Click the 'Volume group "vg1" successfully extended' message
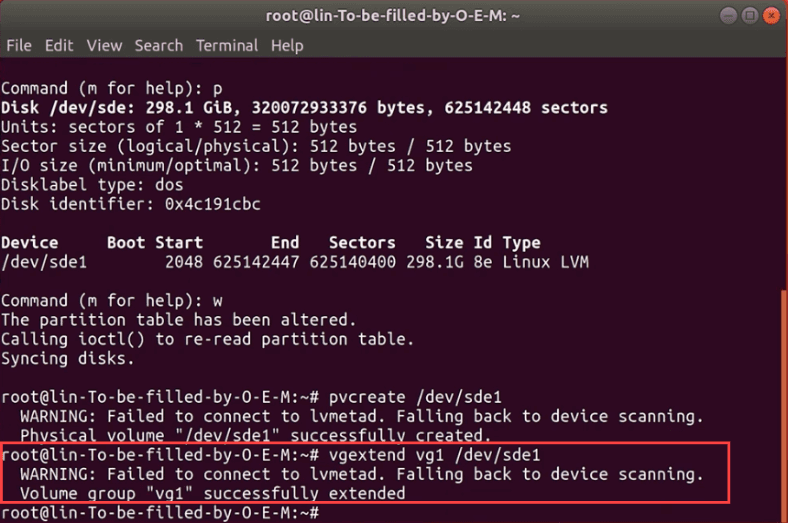This screenshot has width=788, height=523. pyautogui.click(x=212, y=493)
